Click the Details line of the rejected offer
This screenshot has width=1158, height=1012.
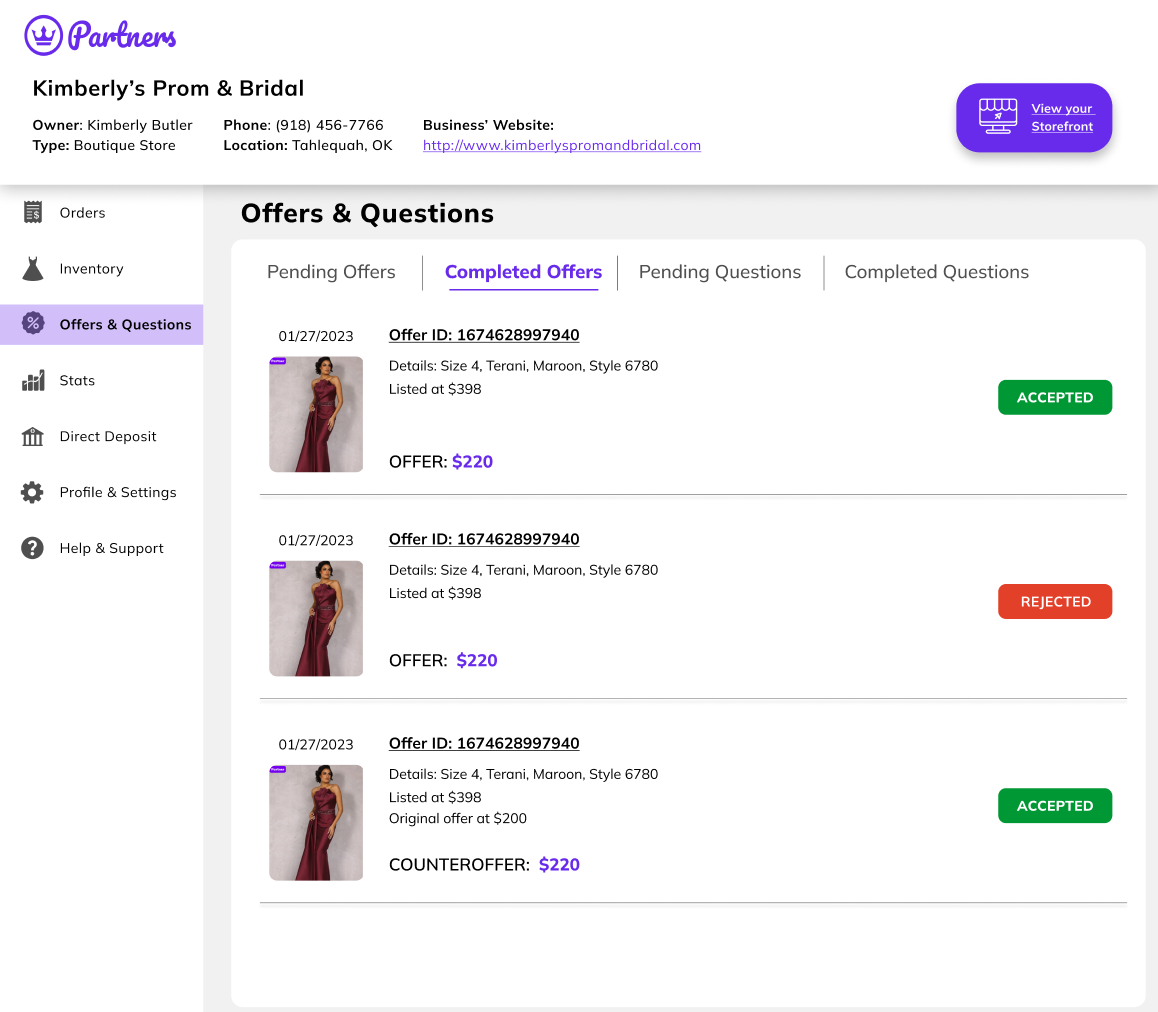(x=524, y=570)
